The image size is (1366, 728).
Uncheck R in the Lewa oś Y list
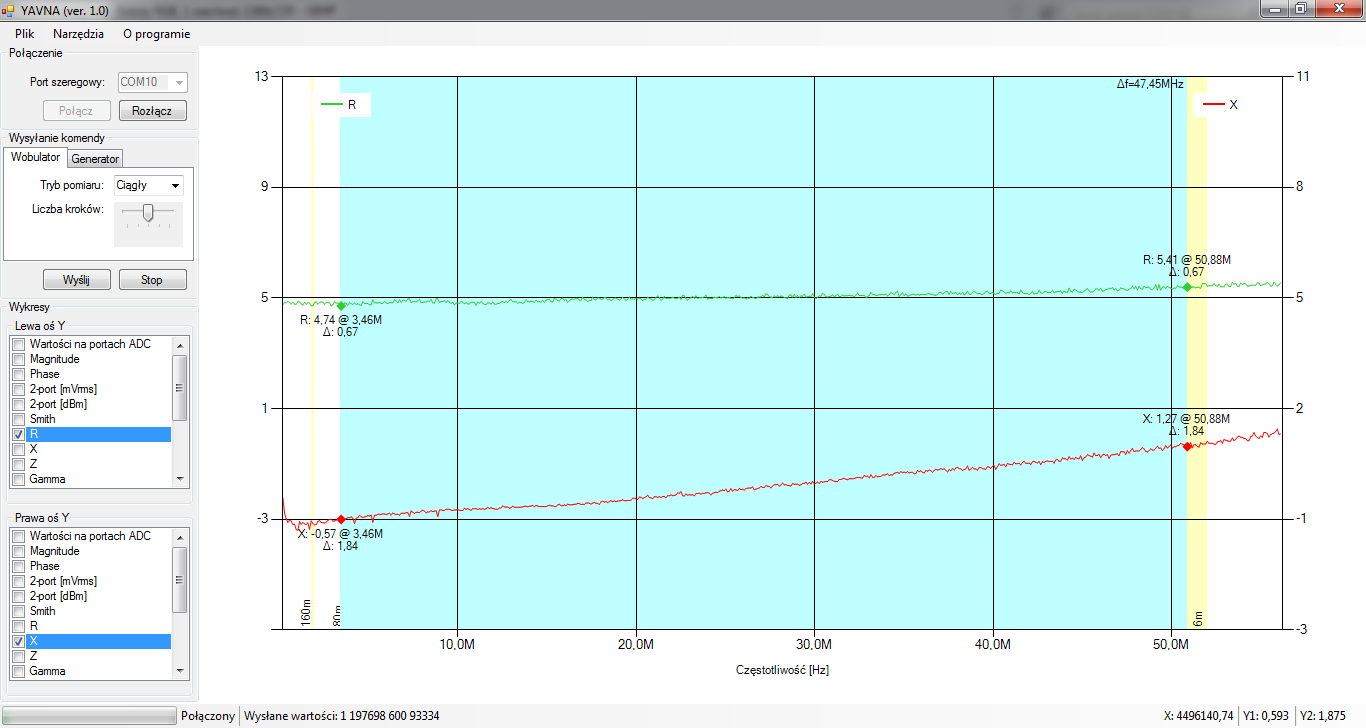coord(18,435)
